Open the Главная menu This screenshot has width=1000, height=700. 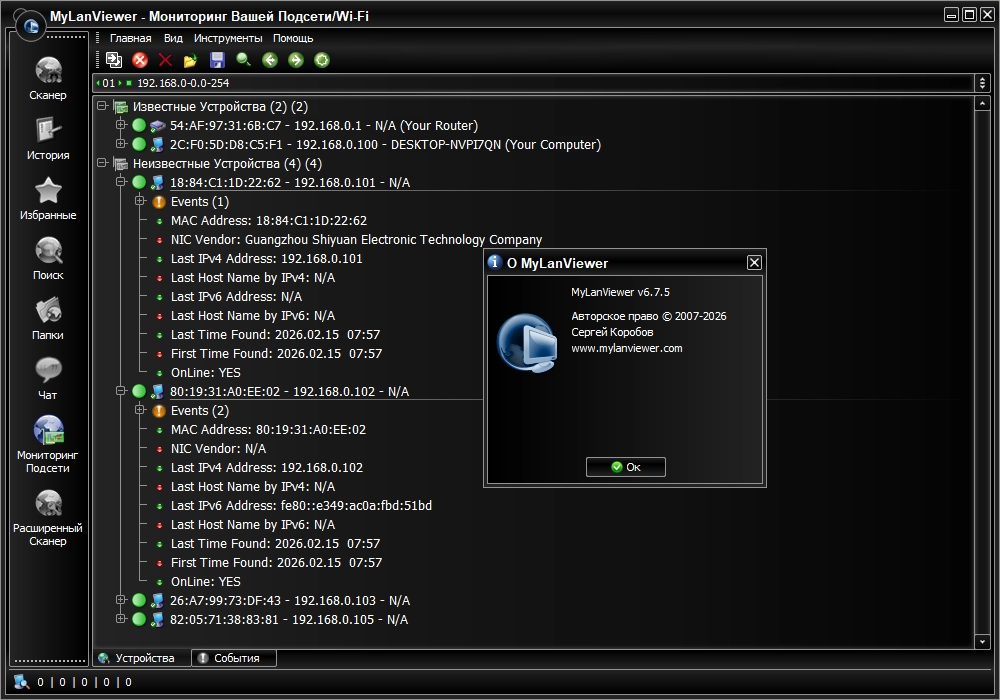pyautogui.click(x=130, y=38)
